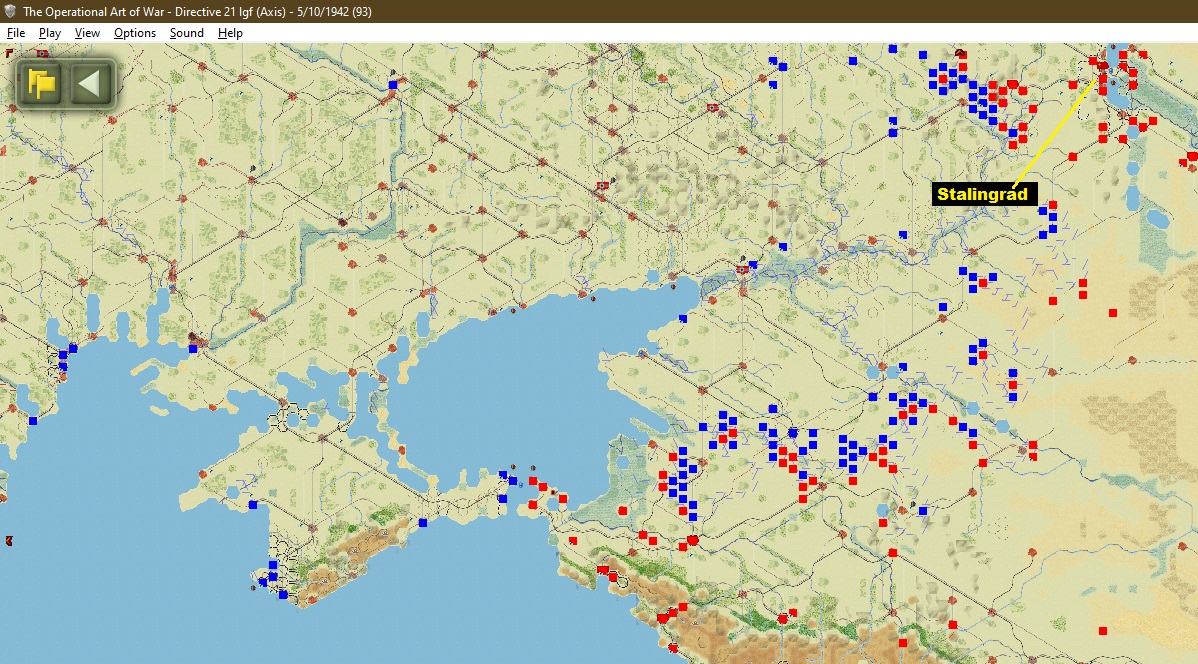Select the lone blue unit on northwest Crimea coast
This screenshot has width=1198, height=664.
click(x=253, y=505)
